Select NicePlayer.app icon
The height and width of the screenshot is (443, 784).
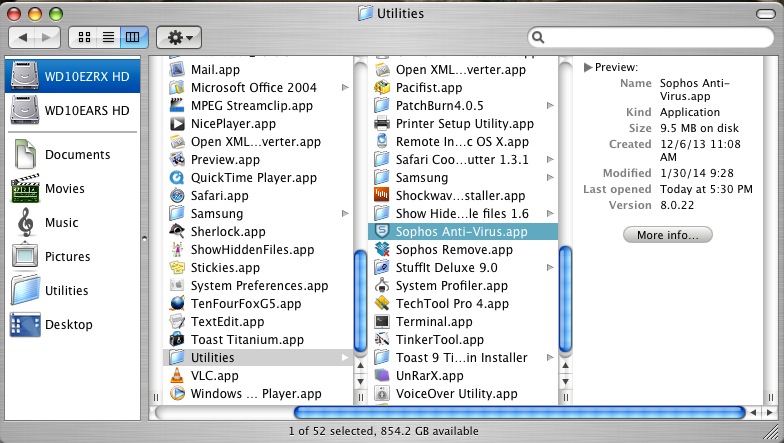pyautogui.click(x=177, y=124)
